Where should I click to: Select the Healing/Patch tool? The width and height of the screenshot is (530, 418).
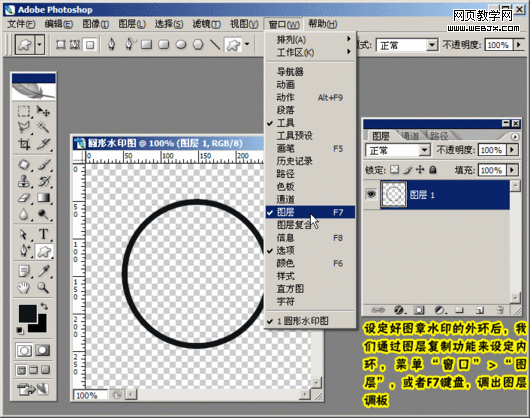tap(23, 165)
